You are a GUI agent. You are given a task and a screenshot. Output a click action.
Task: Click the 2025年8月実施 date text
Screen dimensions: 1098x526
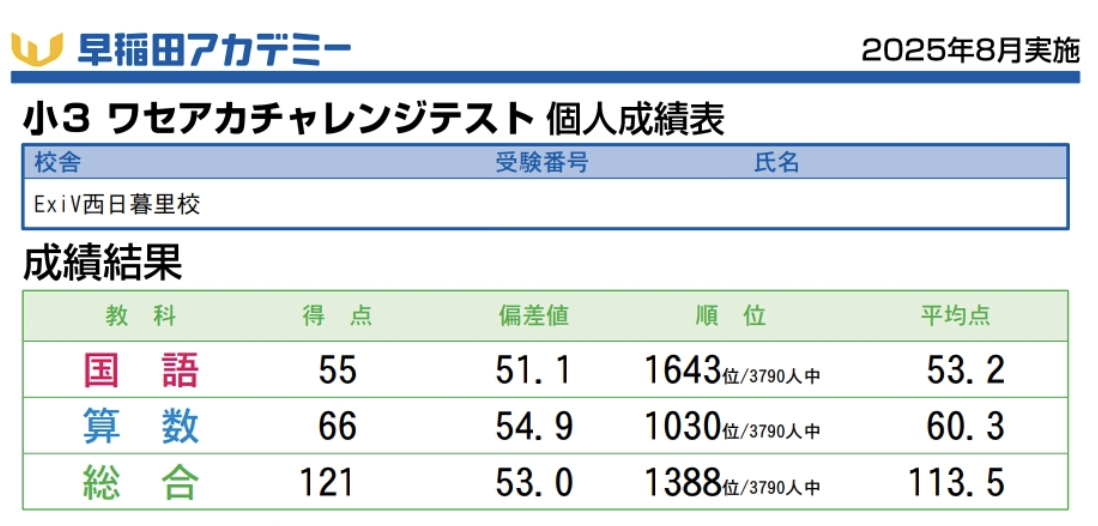click(x=971, y=50)
